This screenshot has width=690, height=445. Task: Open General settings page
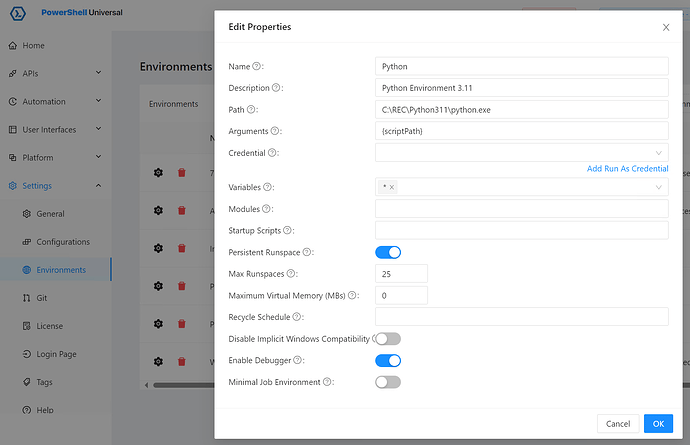[55, 214]
